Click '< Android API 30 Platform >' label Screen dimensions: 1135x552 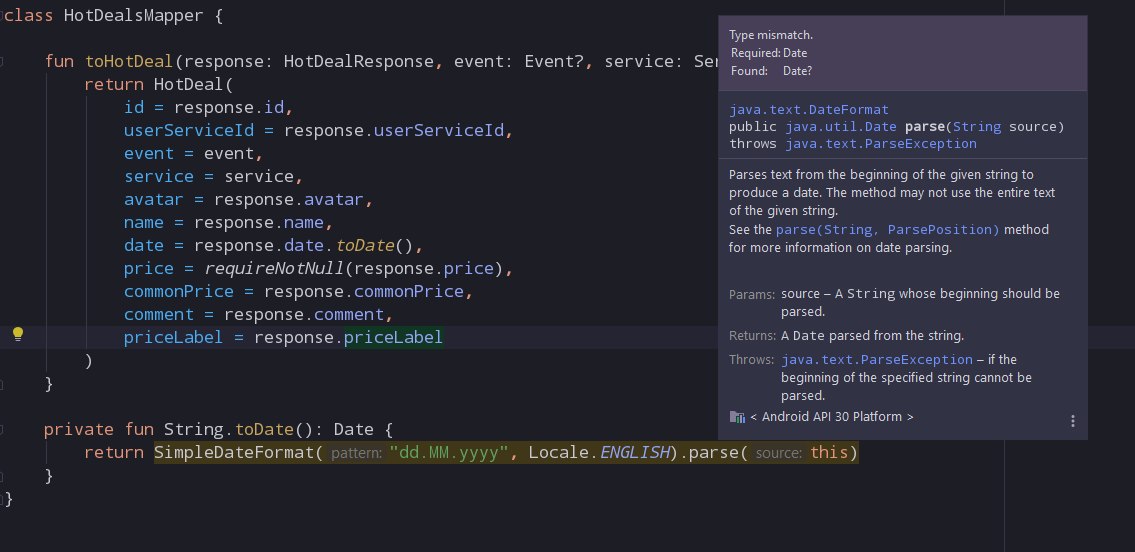832,417
